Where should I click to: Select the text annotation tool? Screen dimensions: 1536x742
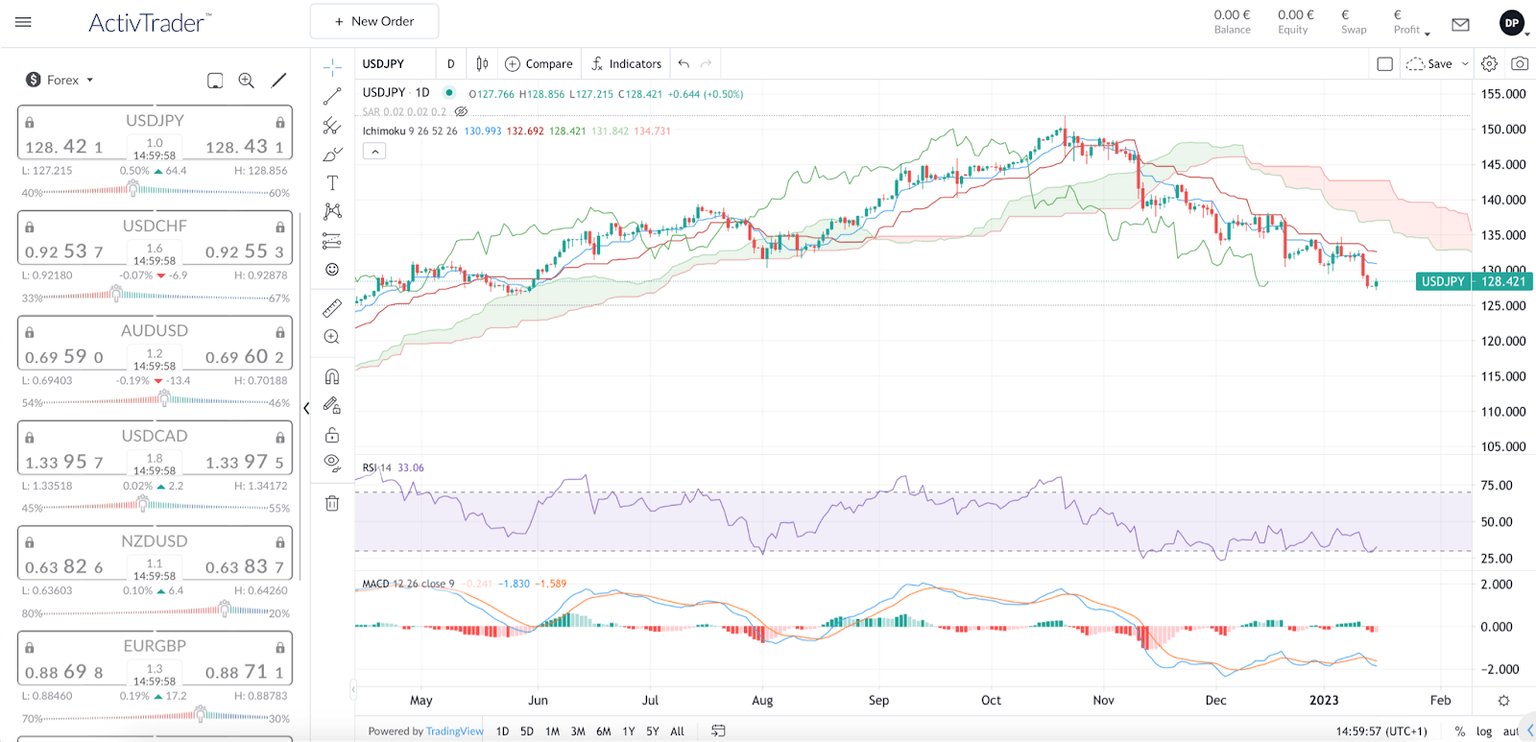tap(332, 183)
